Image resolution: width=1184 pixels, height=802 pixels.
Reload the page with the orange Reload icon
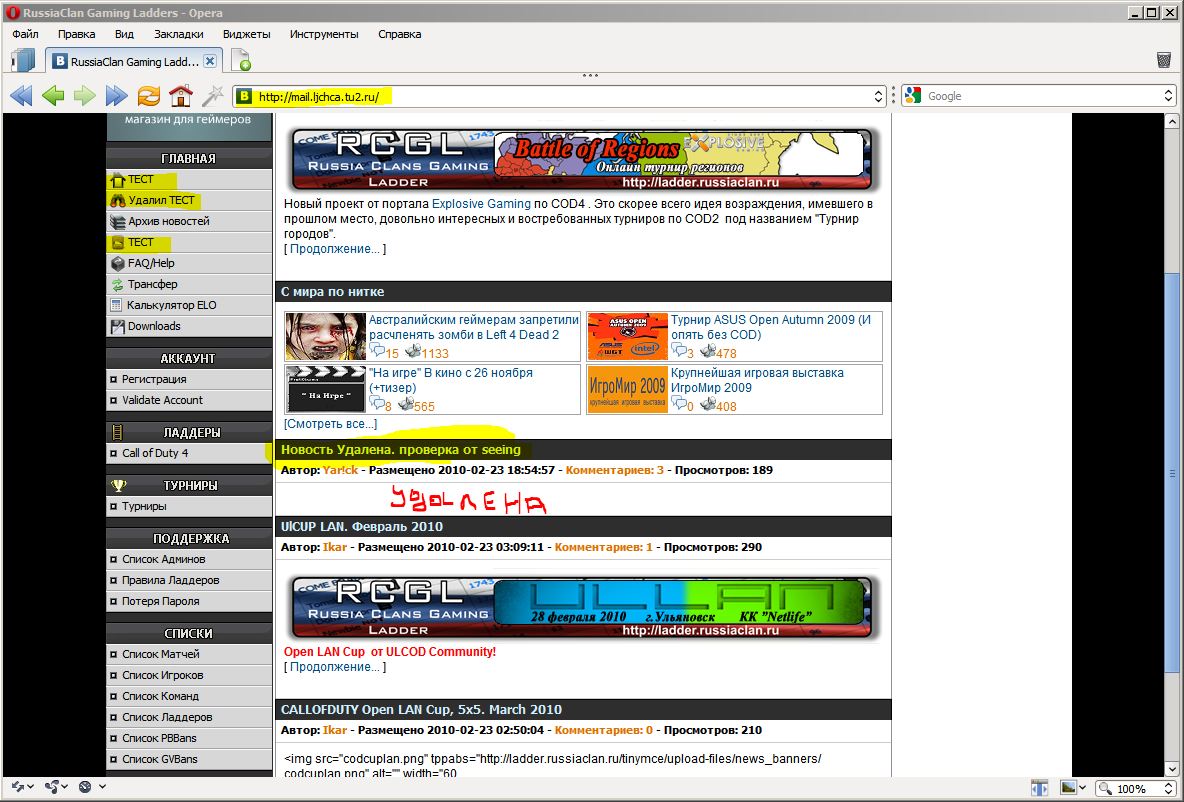[x=149, y=96]
